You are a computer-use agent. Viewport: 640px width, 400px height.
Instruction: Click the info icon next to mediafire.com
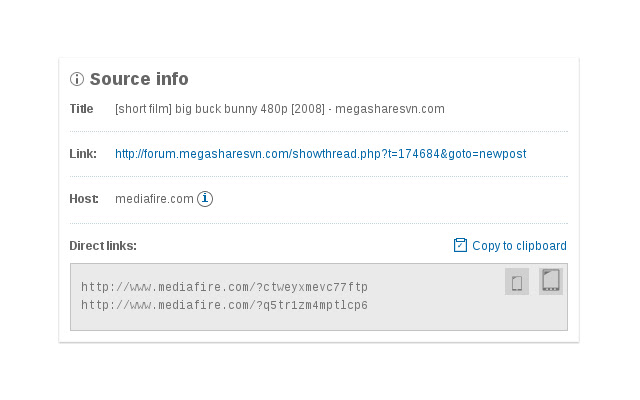pos(205,199)
